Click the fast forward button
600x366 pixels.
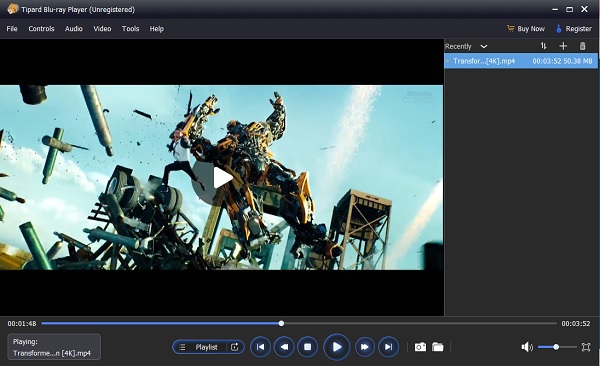click(365, 347)
